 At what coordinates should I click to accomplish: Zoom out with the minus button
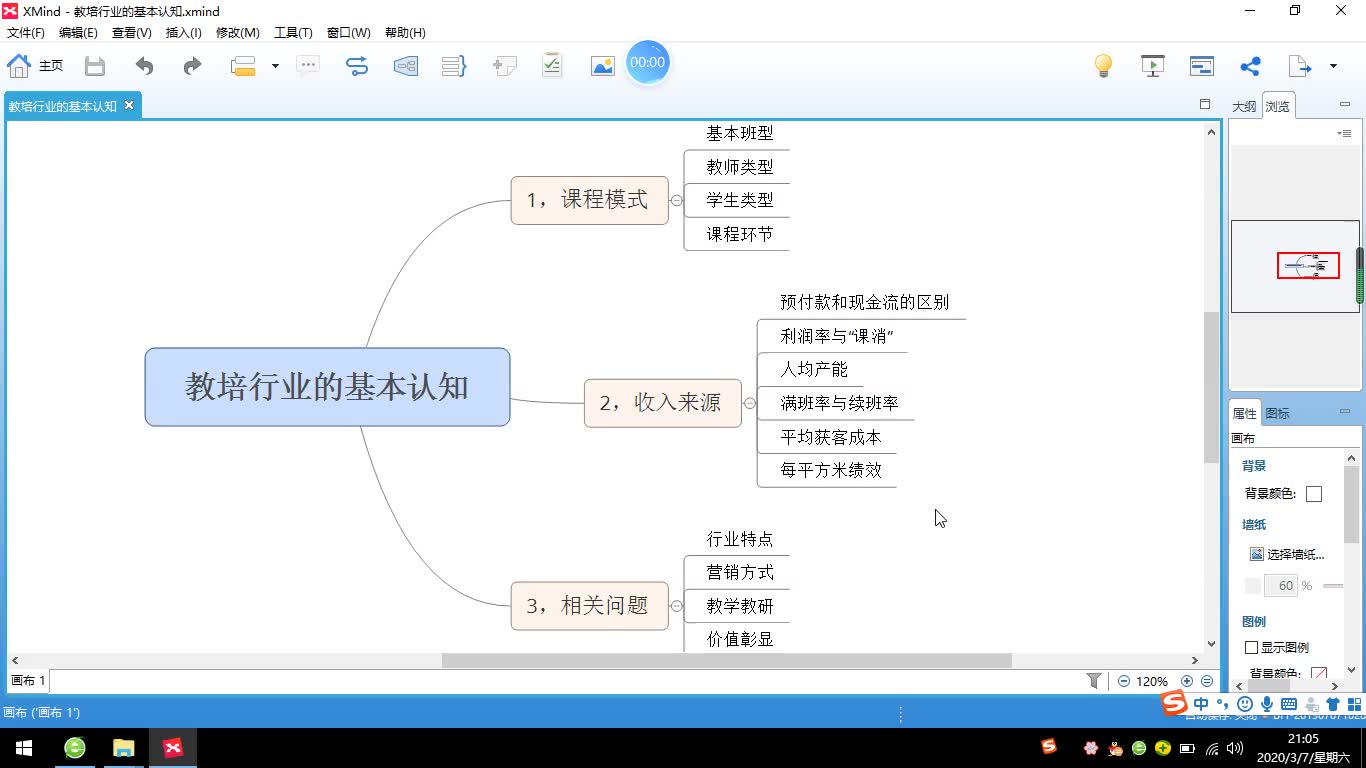tap(1123, 681)
